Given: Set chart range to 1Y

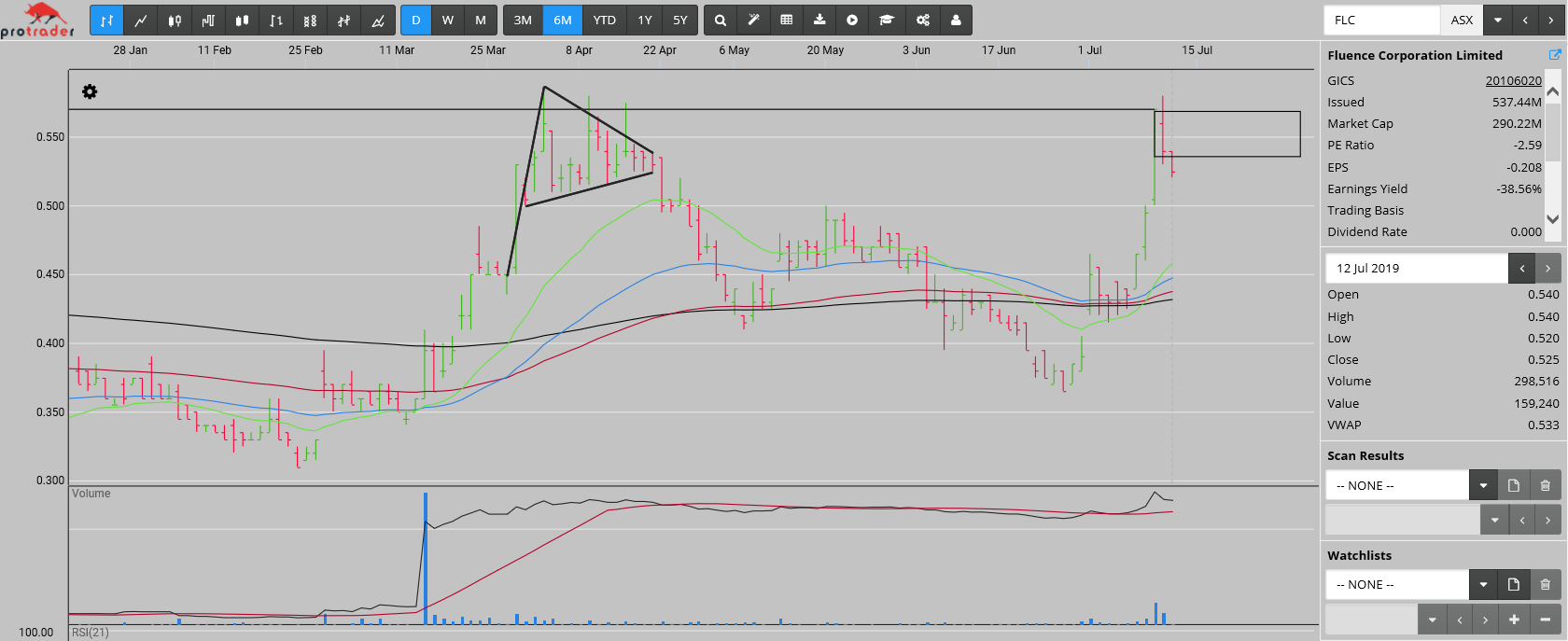Looking at the screenshot, I should [x=645, y=21].
